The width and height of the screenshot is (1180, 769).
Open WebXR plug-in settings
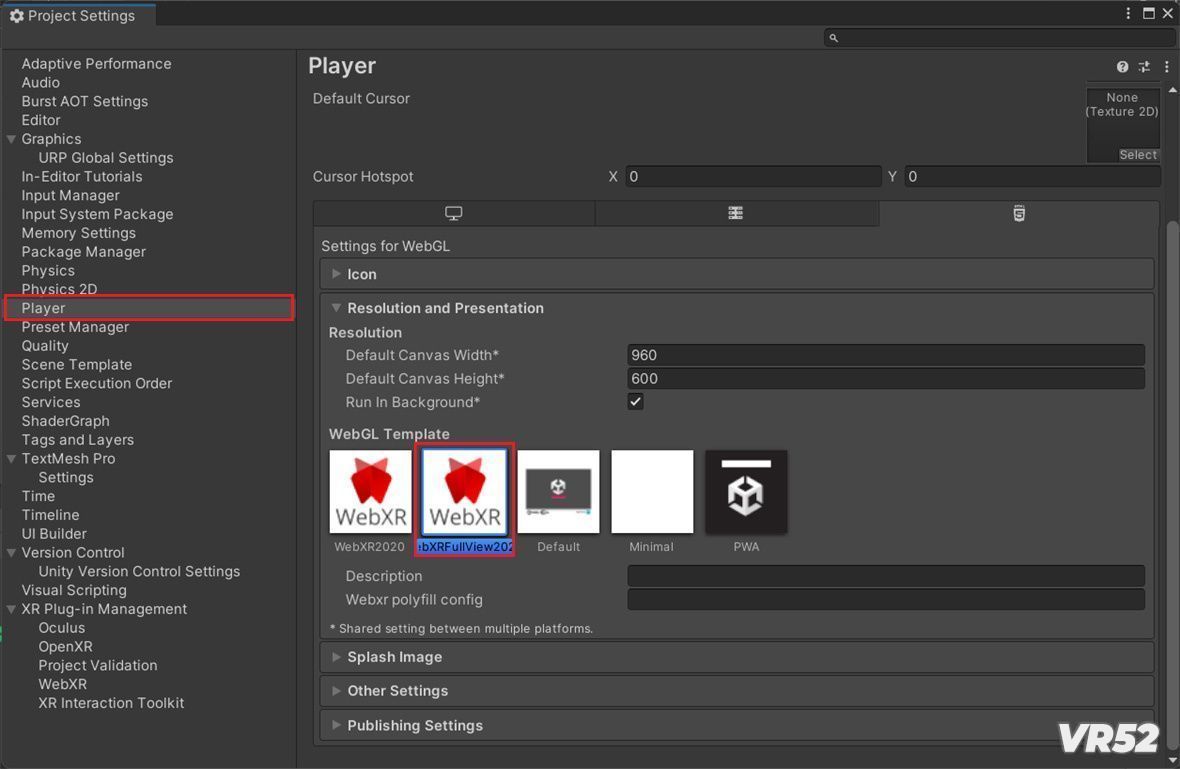click(x=62, y=685)
